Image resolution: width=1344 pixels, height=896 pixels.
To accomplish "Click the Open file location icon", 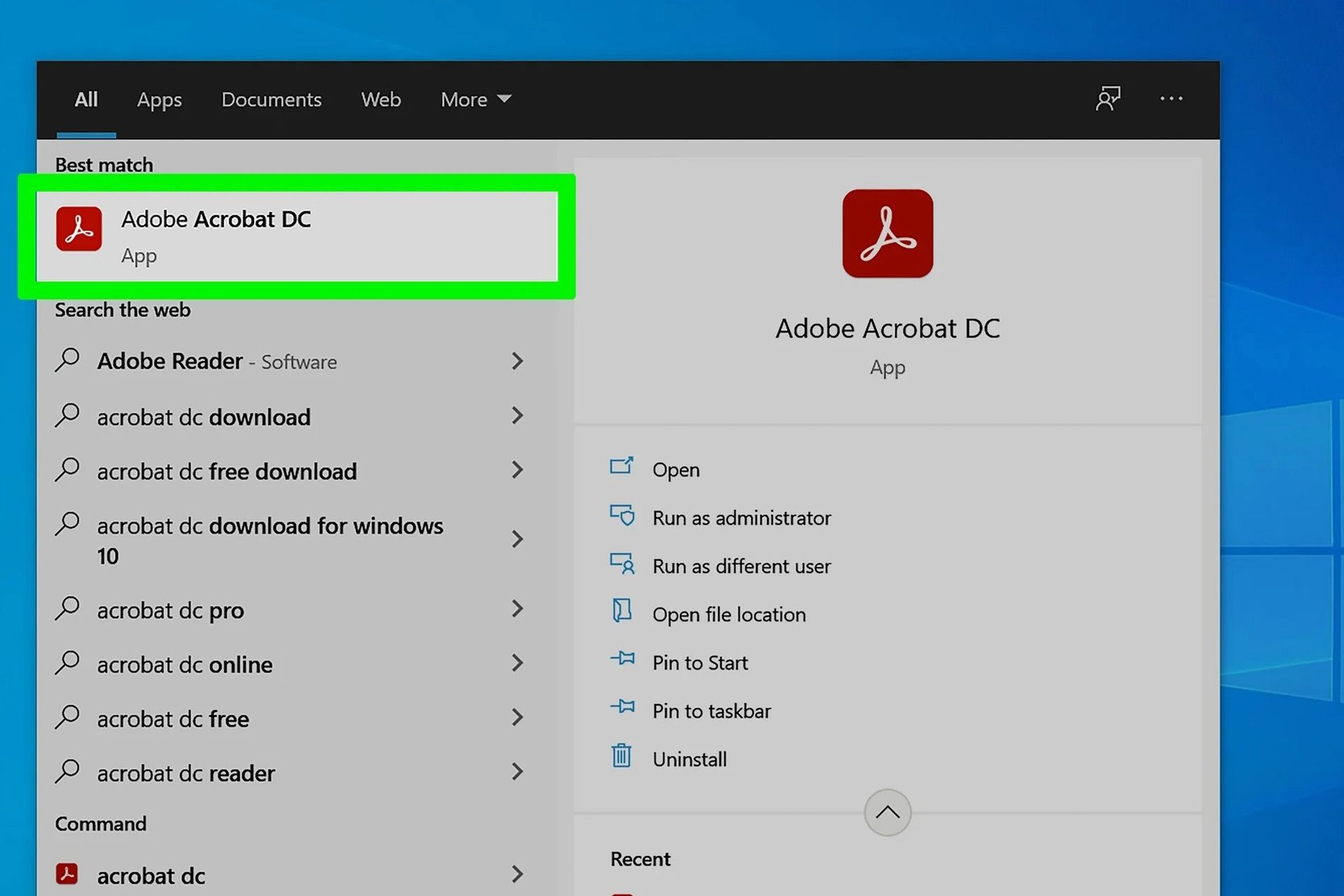I will 622,611.
